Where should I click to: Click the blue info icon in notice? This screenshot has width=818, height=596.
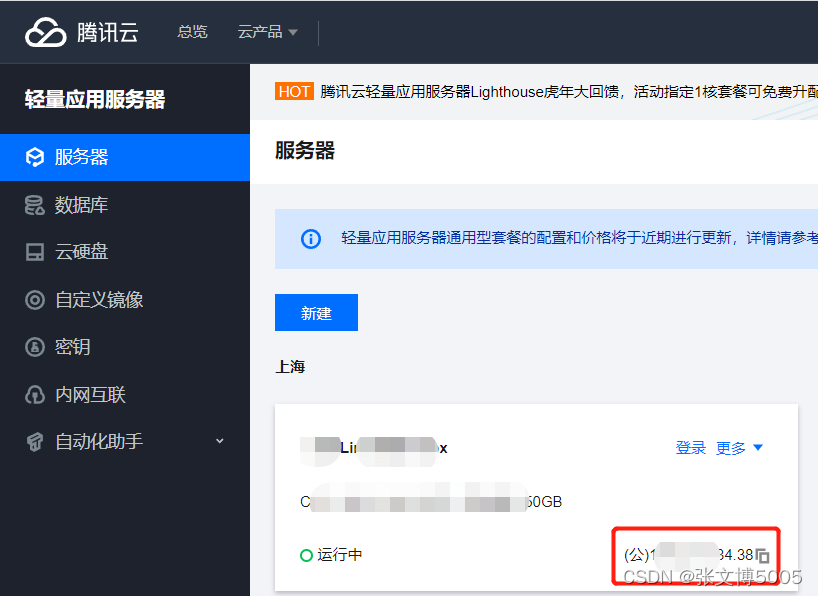pyautogui.click(x=311, y=239)
